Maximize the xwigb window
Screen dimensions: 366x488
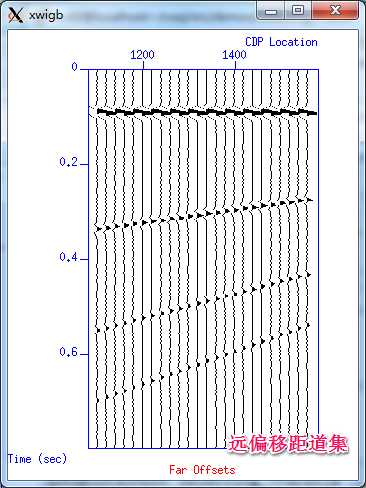click(298, 11)
